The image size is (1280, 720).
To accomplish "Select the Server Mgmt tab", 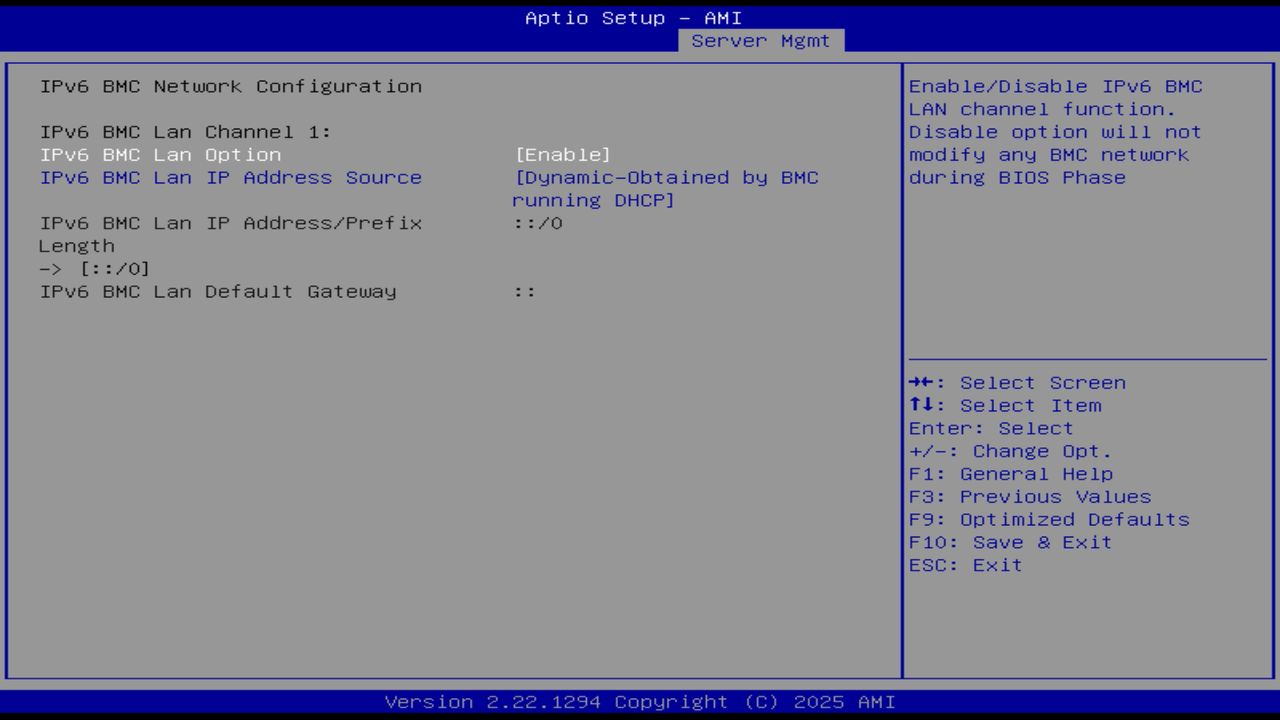I will coord(762,40).
